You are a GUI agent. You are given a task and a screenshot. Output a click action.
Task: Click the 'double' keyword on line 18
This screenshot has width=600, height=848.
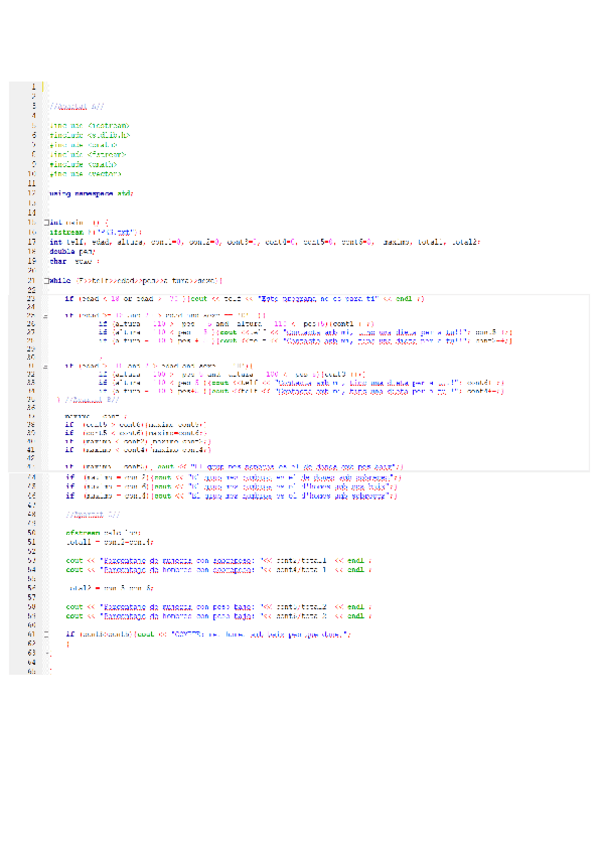pyautogui.click(x=60, y=251)
